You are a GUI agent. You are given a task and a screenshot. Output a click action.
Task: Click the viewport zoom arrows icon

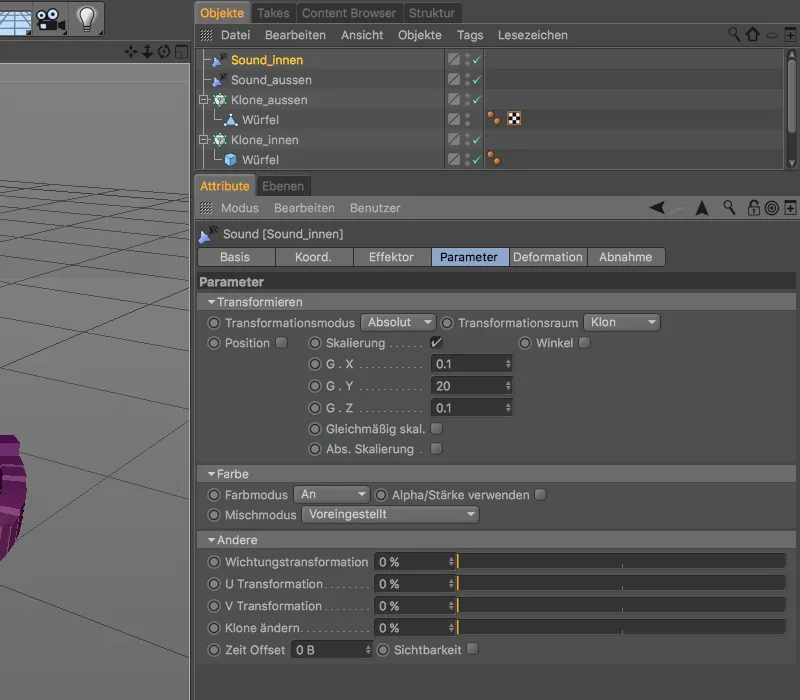[x=147, y=52]
